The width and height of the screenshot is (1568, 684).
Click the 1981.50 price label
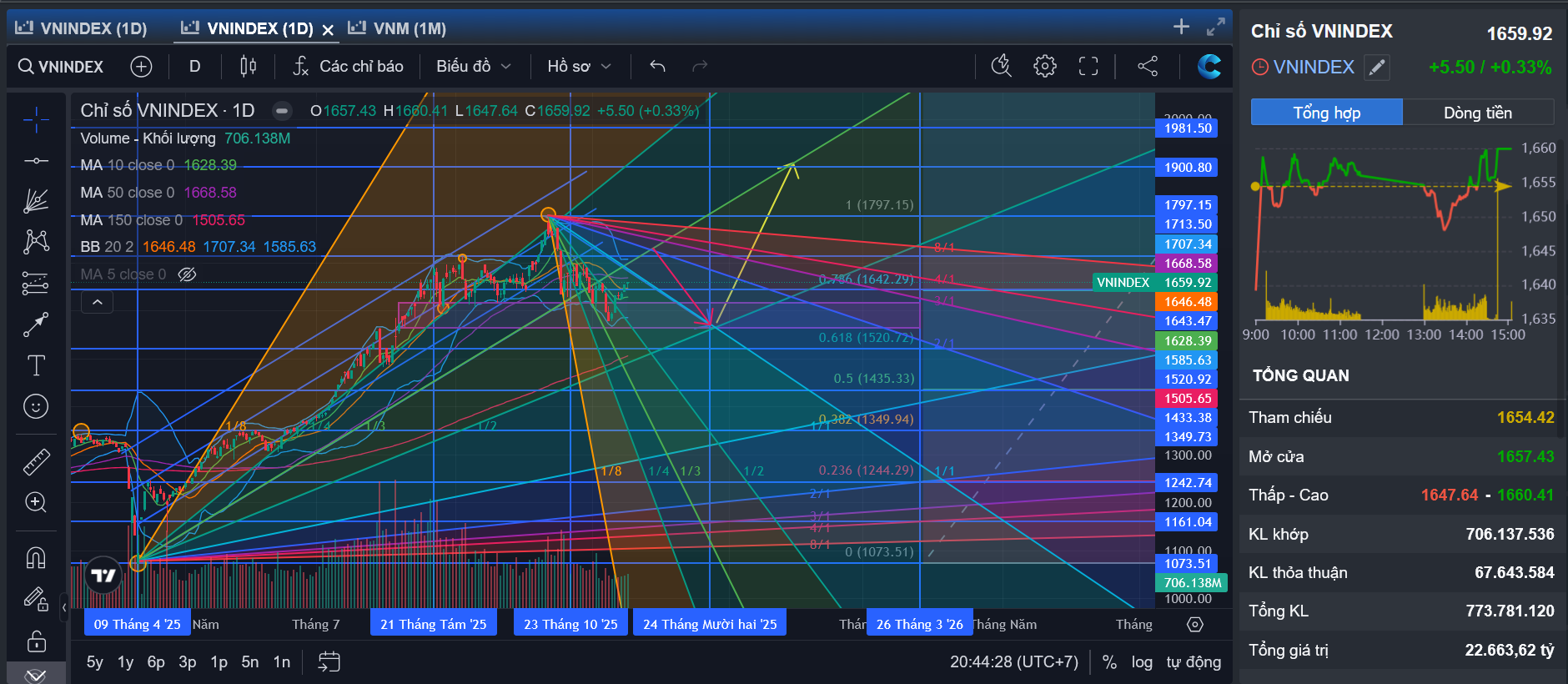(1187, 128)
